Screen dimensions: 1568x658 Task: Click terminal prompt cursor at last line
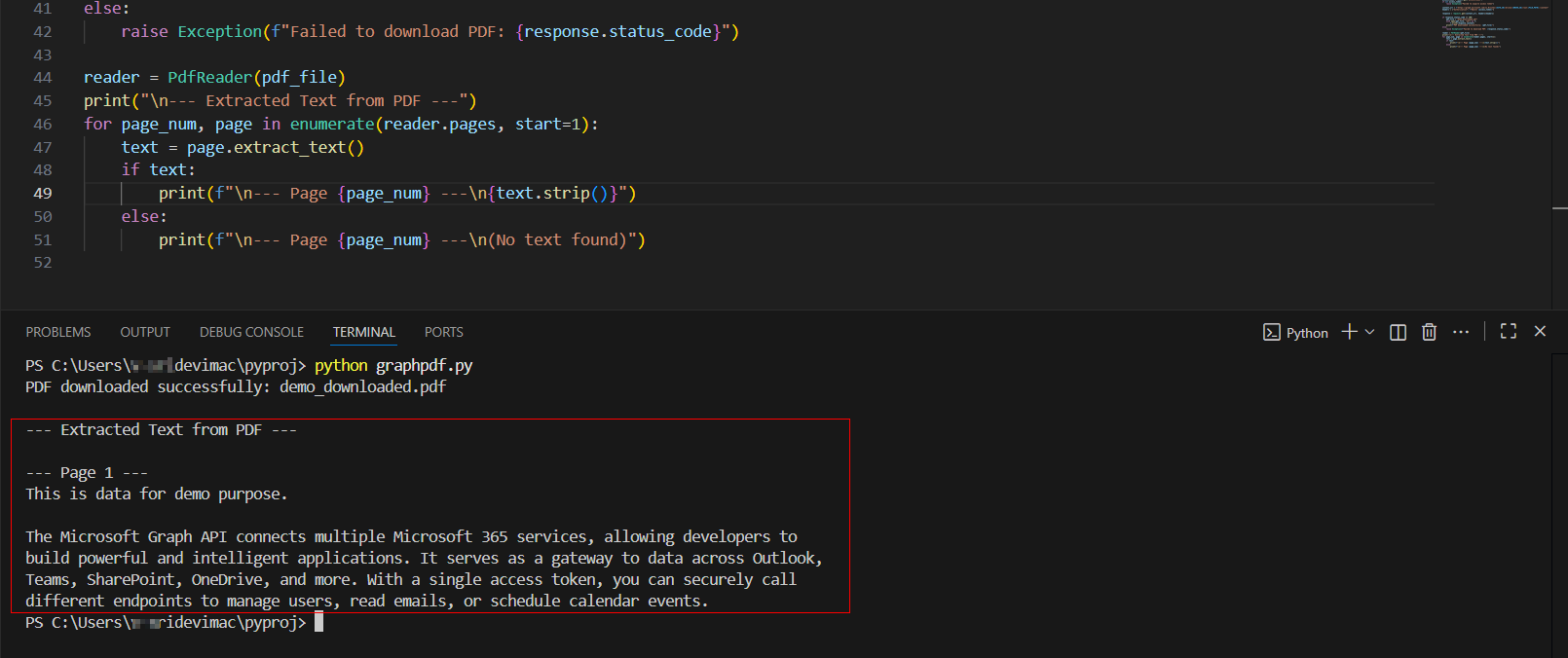pyautogui.click(x=318, y=622)
